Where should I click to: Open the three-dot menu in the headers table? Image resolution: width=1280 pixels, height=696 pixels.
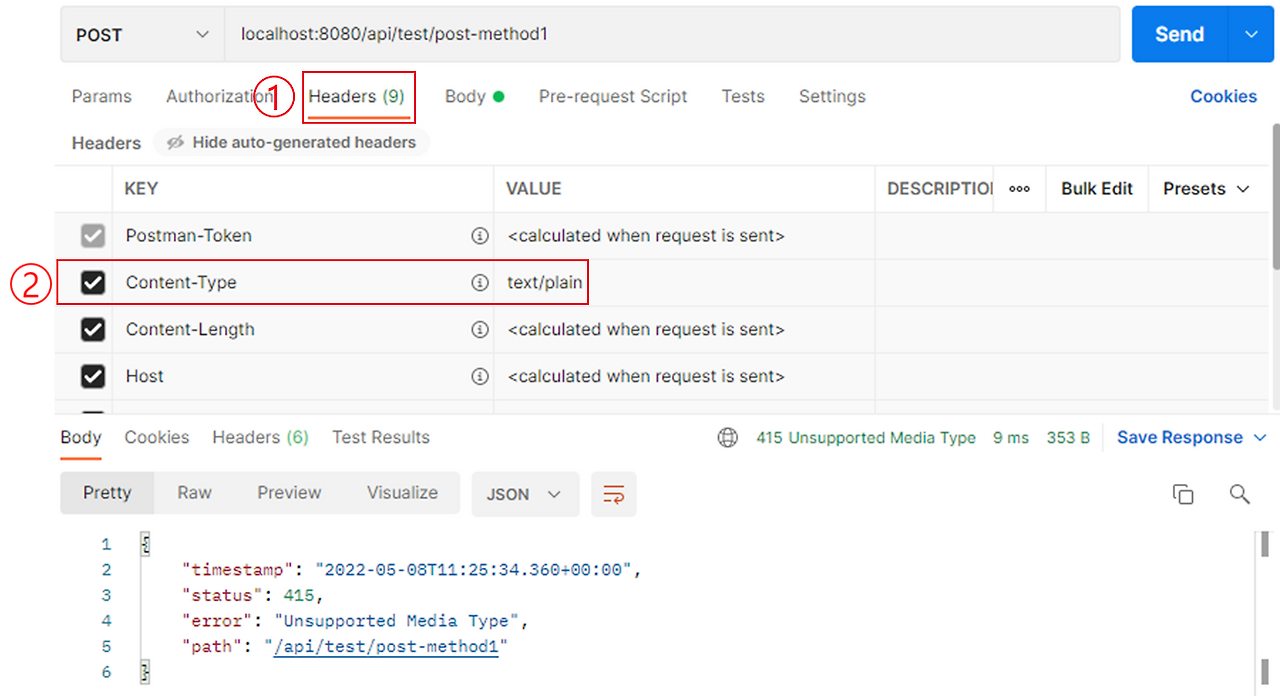pyautogui.click(x=1019, y=188)
